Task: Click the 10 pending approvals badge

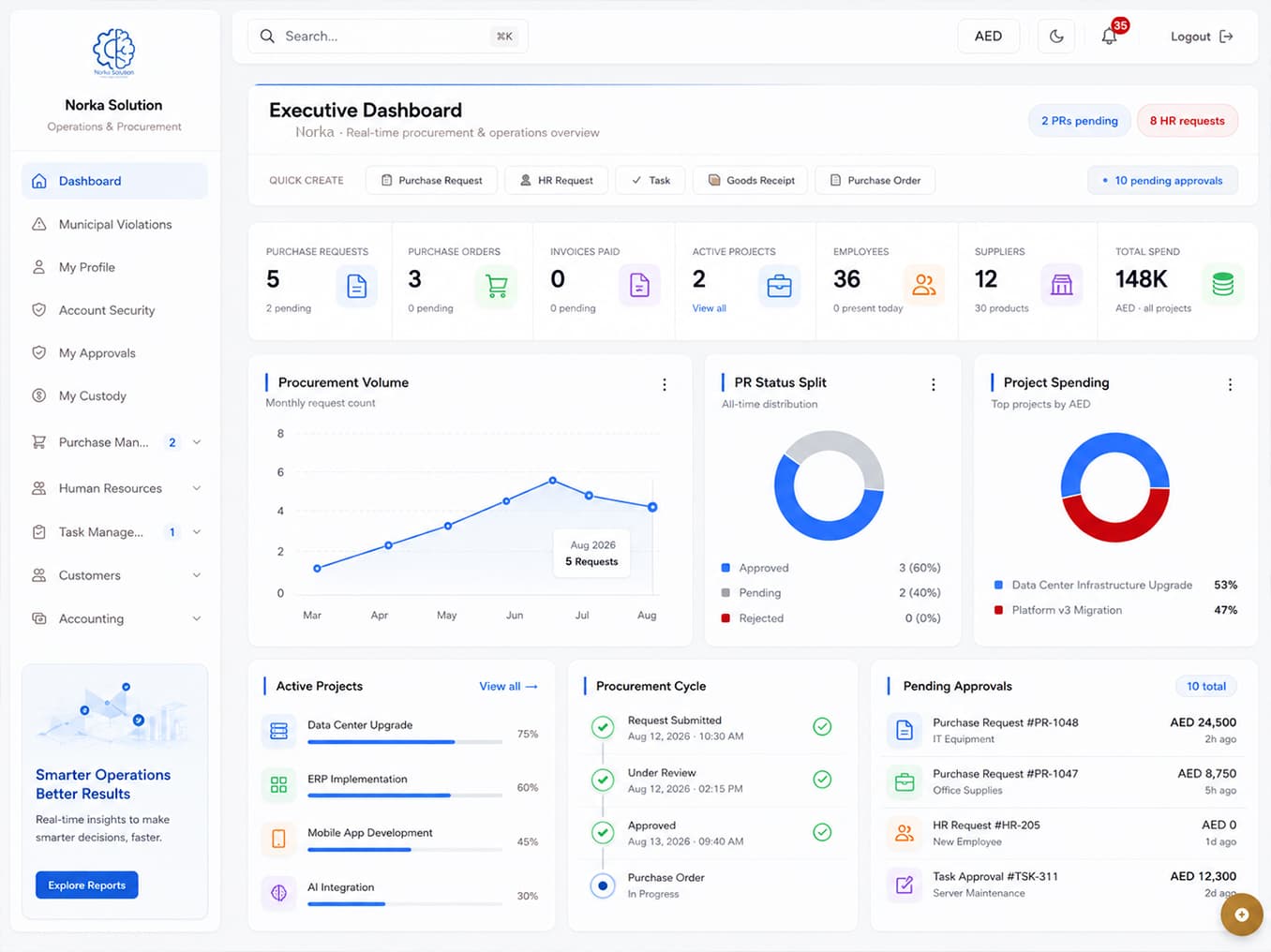Action: click(1162, 180)
